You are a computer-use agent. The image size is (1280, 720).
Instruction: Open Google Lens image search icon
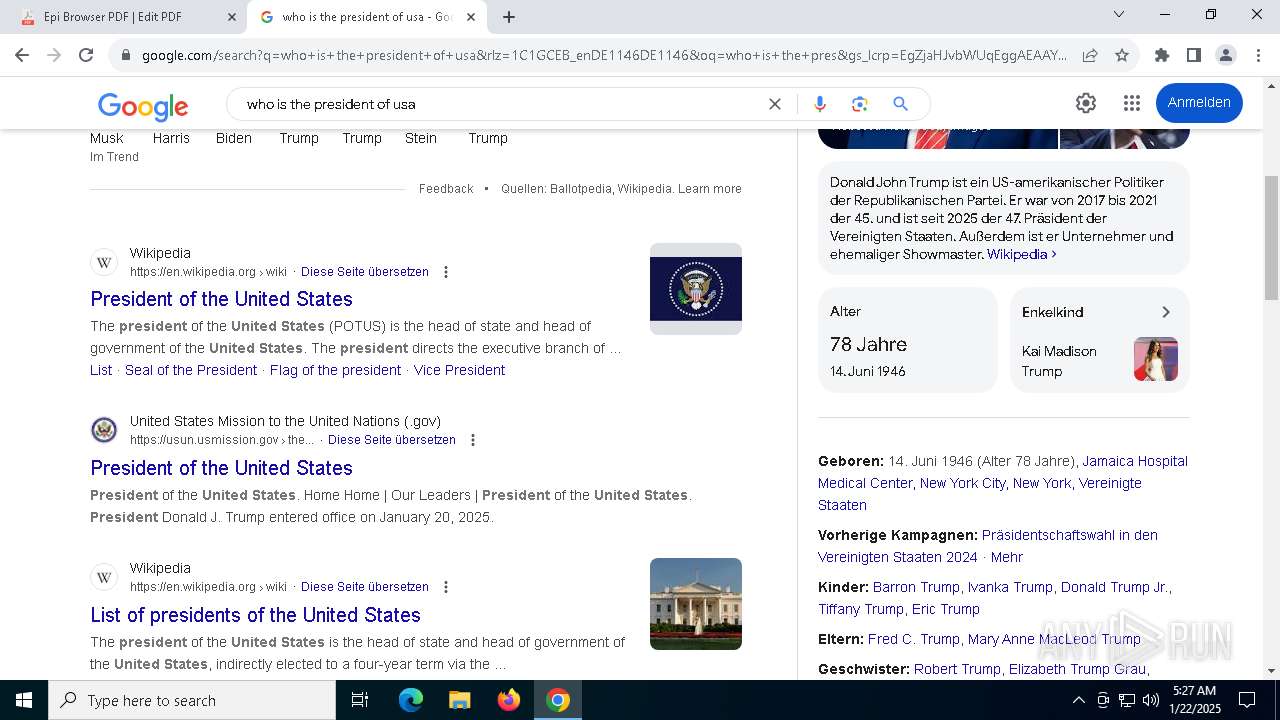click(859, 104)
